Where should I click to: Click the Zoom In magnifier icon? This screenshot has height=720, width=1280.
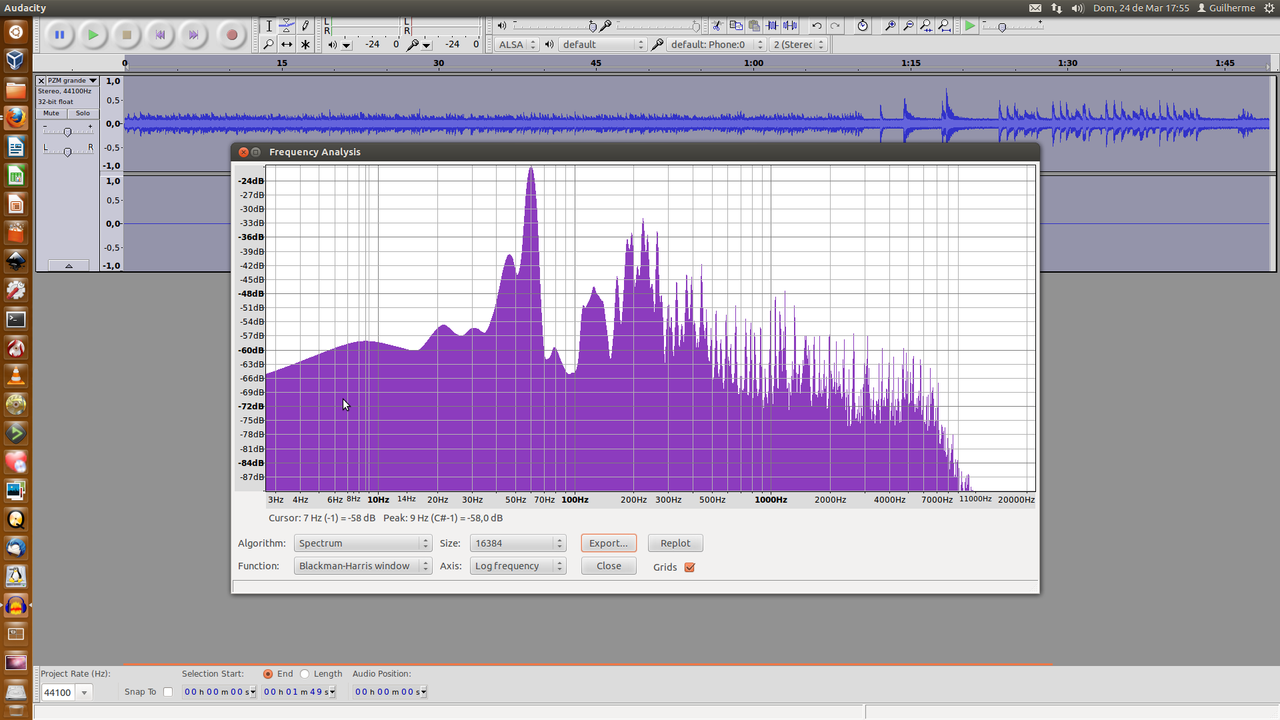pyautogui.click(x=890, y=26)
